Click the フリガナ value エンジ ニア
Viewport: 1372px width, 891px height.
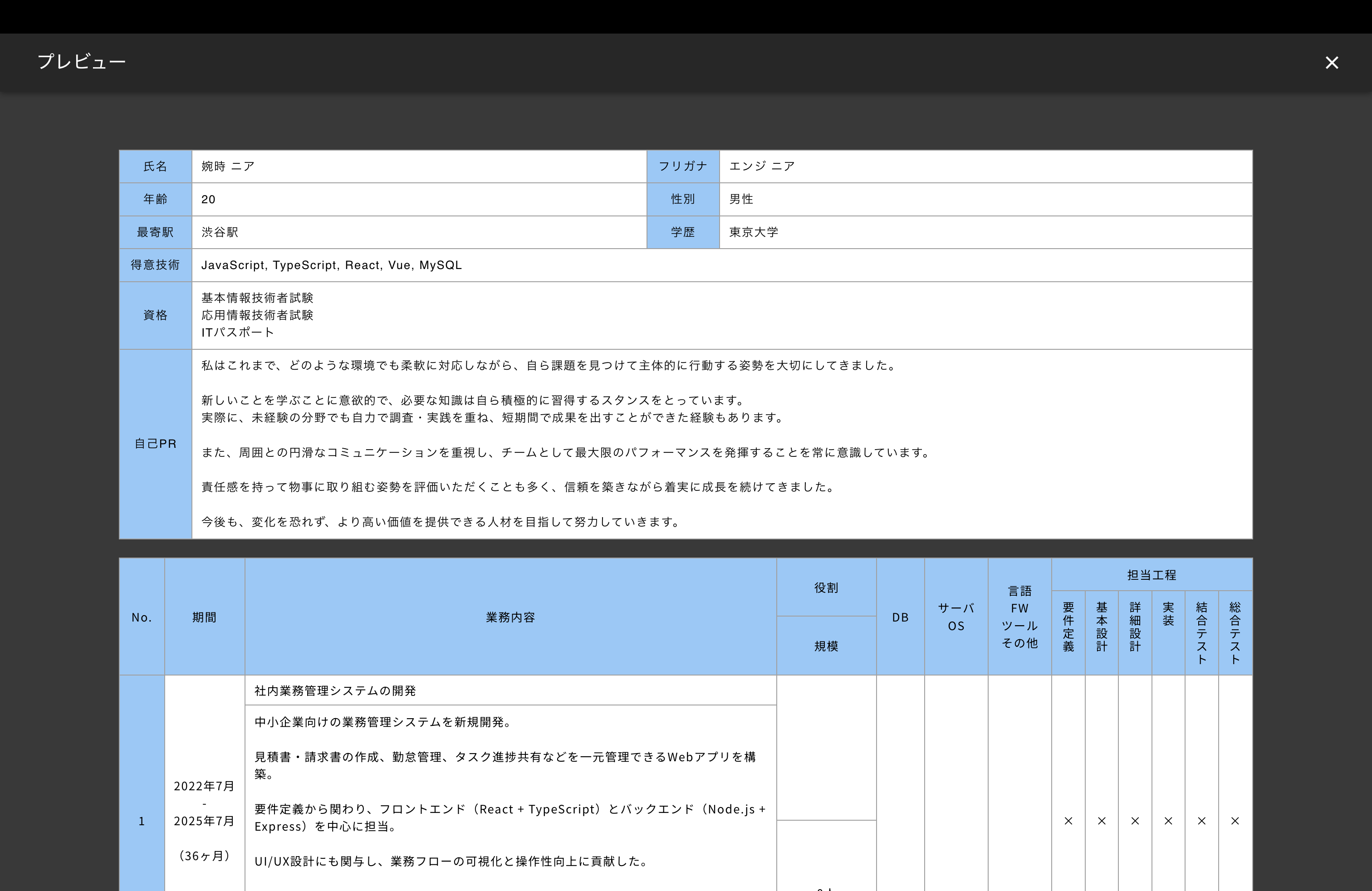tap(761, 166)
